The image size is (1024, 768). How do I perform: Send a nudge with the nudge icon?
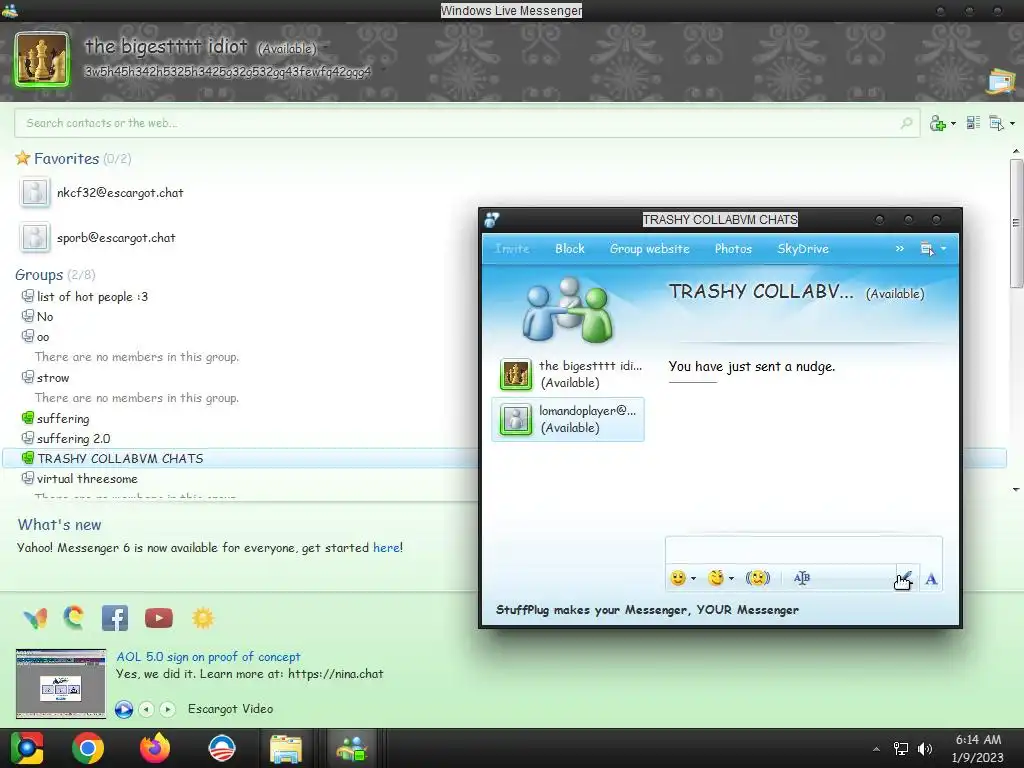click(x=758, y=578)
